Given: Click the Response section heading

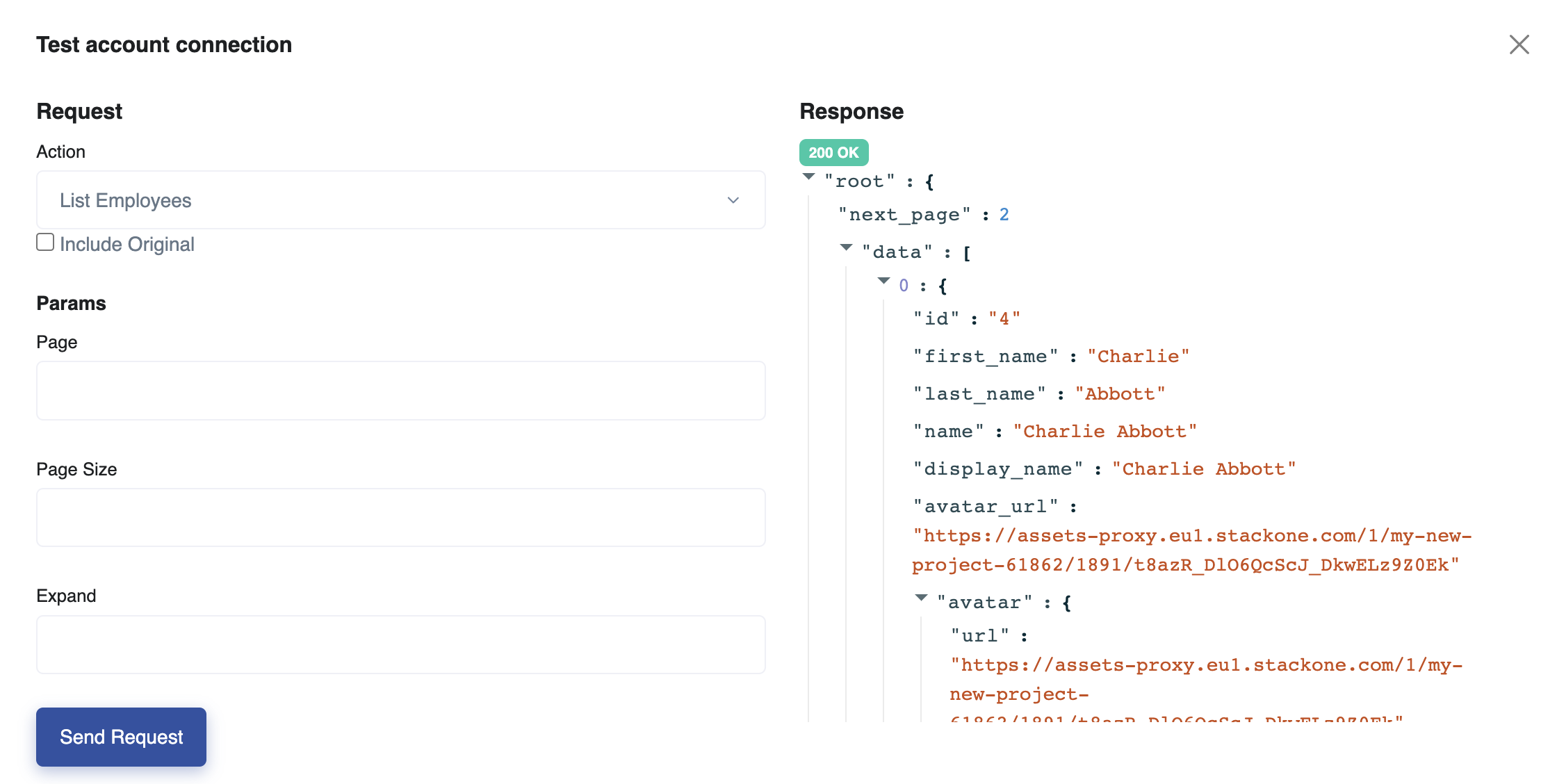Looking at the screenshot, I should (x=851, y=111).
